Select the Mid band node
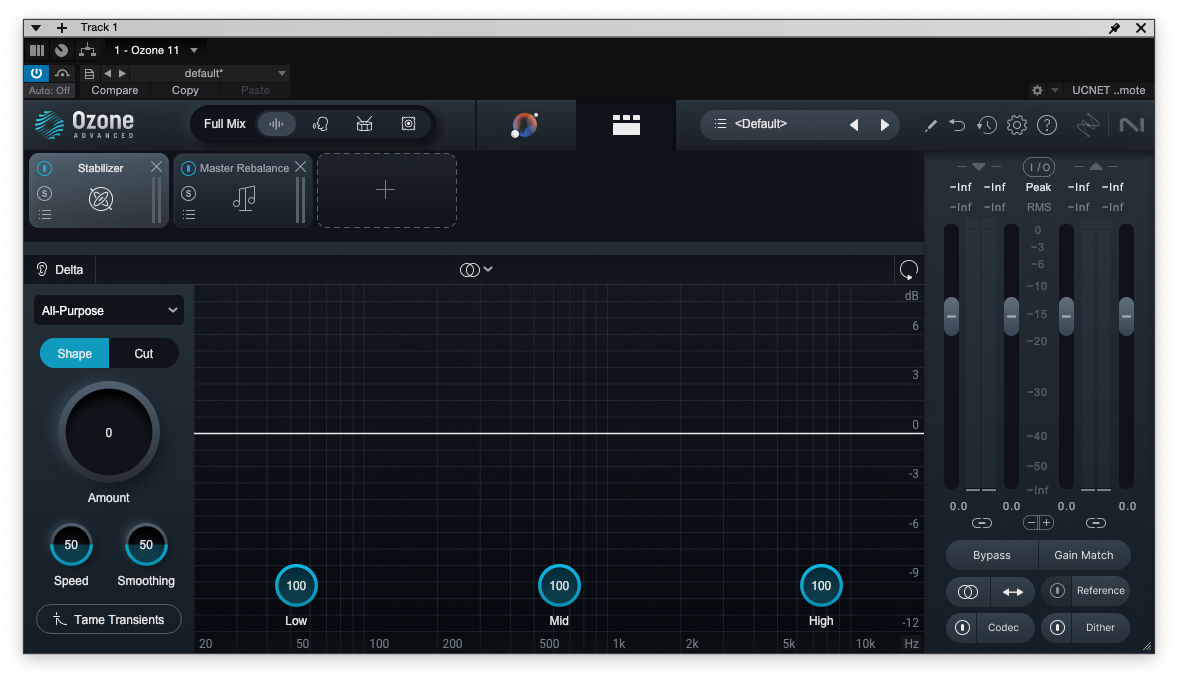This screenshot has height=681, width=1178. [x=559, y=586]
